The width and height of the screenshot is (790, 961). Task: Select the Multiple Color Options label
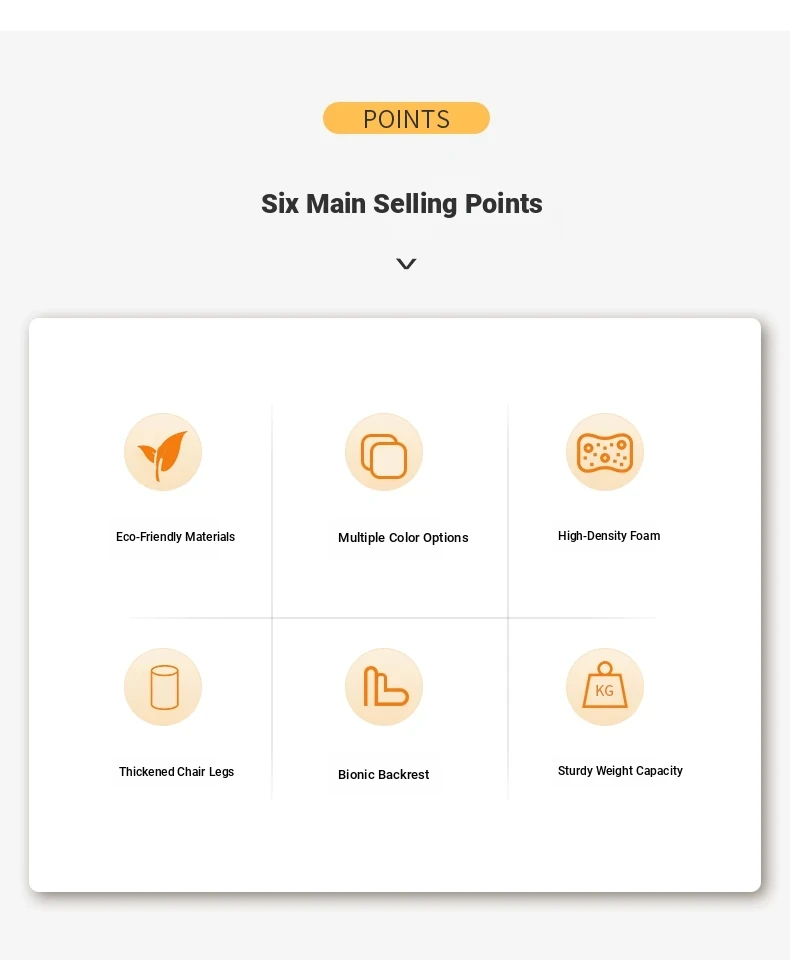[403, 537]
